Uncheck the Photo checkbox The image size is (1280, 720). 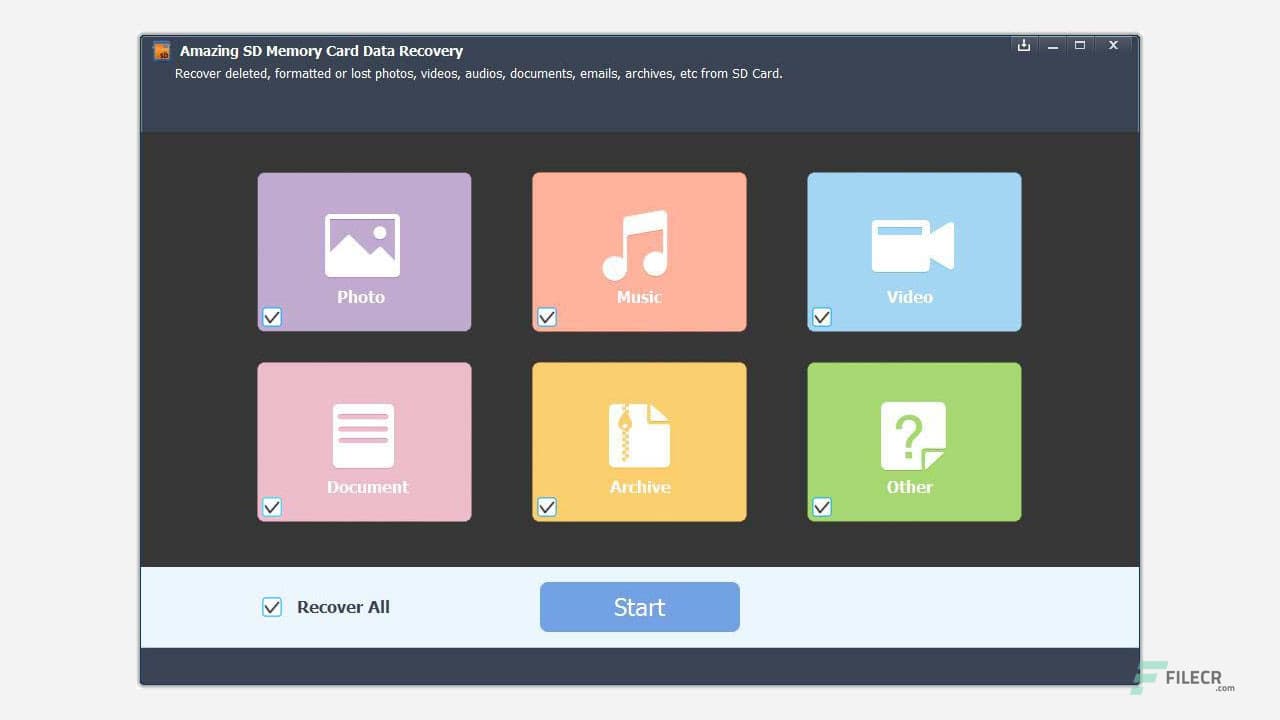(x=272, y=317)
